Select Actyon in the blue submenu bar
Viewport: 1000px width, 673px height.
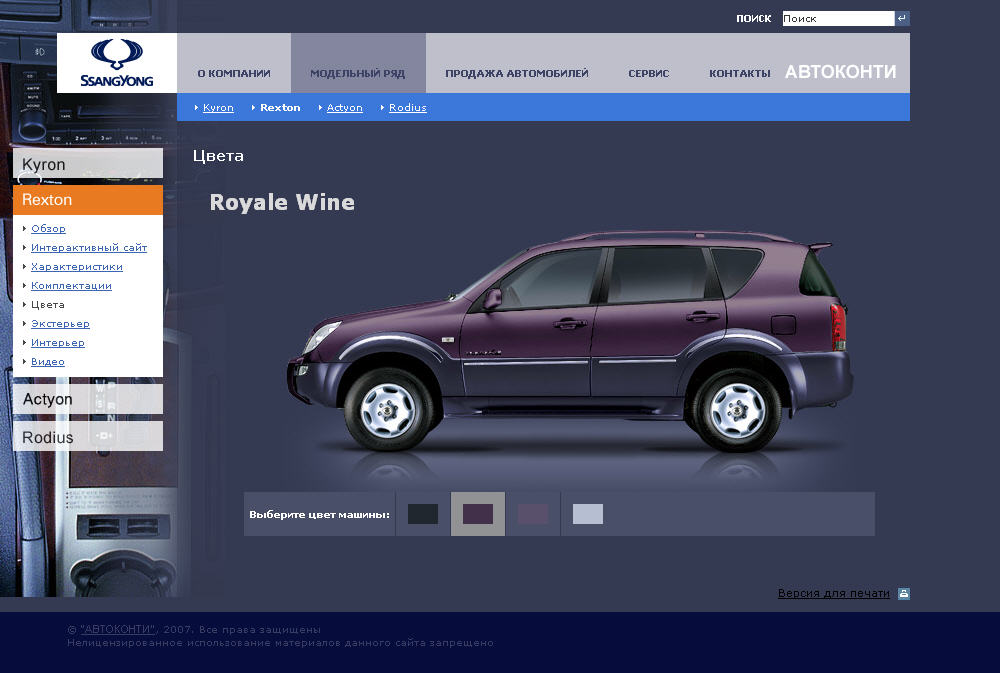[x=344, y=107]
